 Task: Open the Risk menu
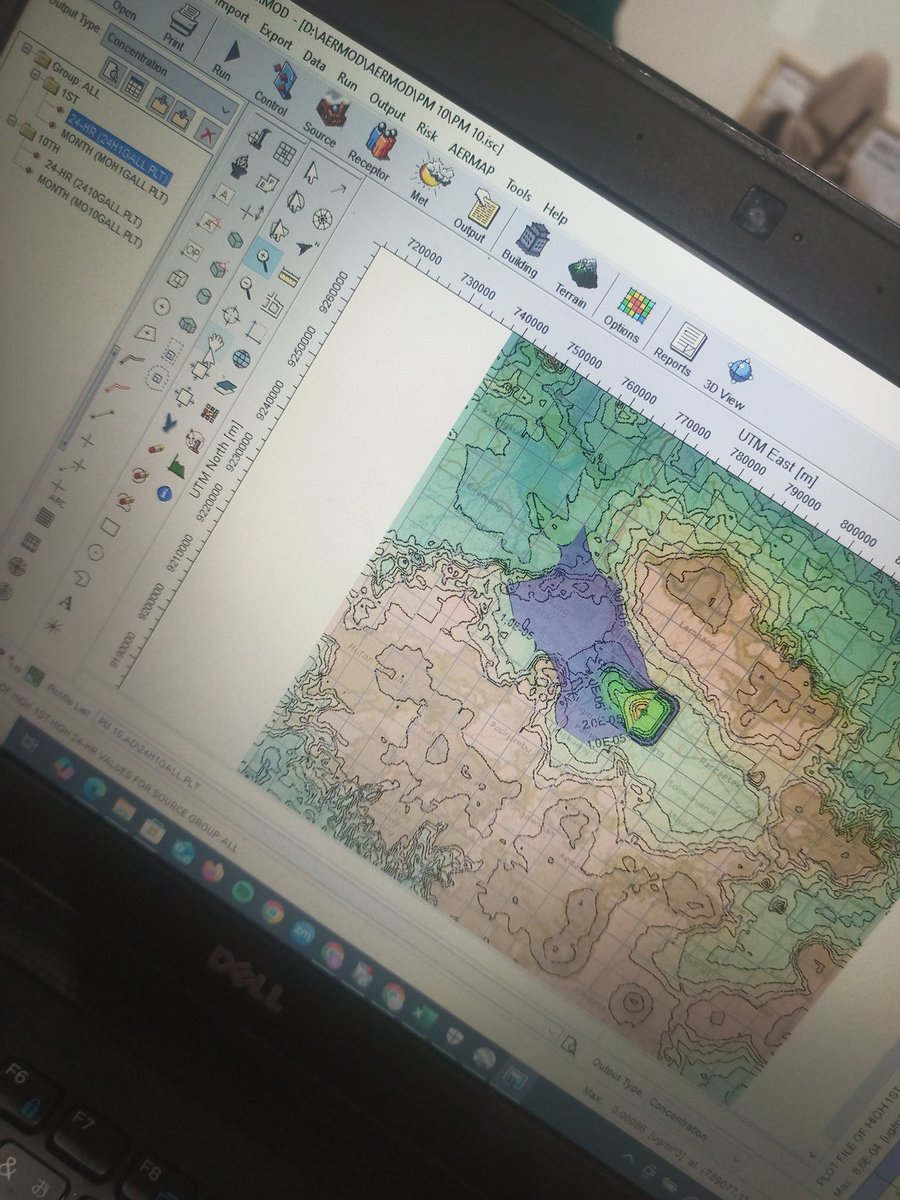tap(426, 130)
